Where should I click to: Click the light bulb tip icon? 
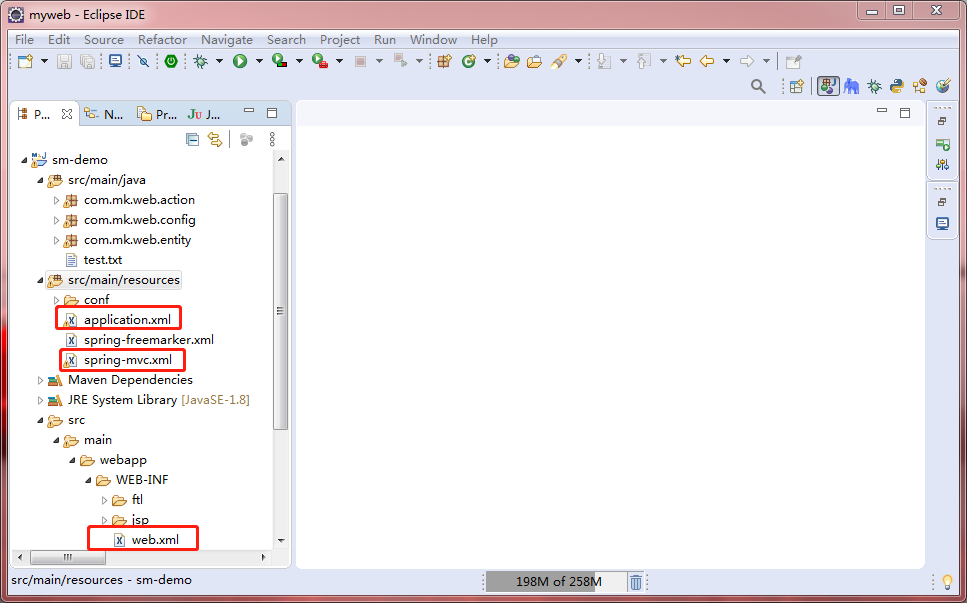[948, 581]
